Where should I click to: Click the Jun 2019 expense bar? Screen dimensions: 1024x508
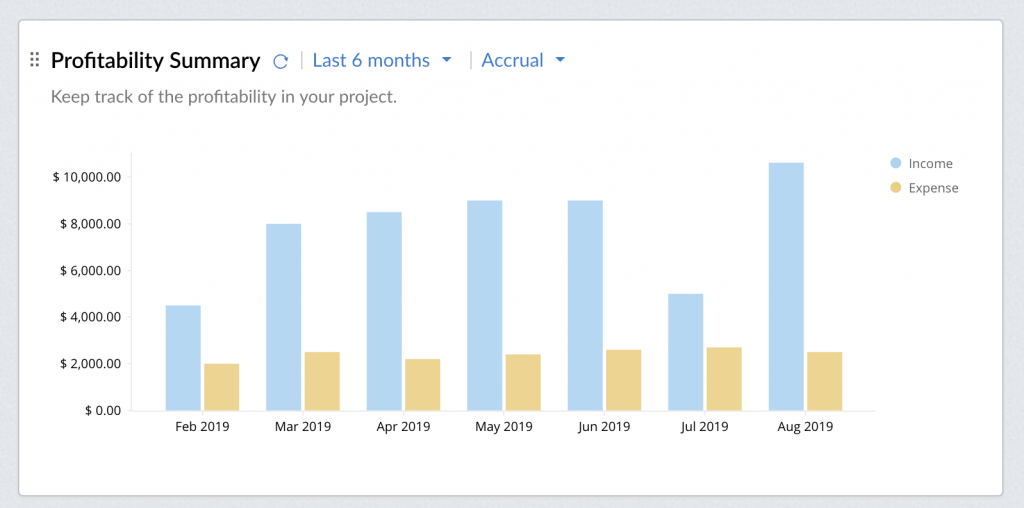(x=623, y=380)
